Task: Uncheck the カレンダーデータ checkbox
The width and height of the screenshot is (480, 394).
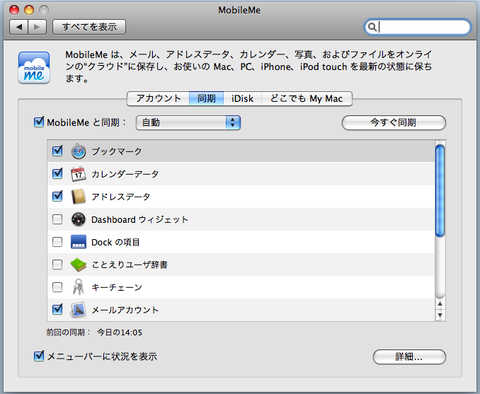Action: tap(57, 174)
